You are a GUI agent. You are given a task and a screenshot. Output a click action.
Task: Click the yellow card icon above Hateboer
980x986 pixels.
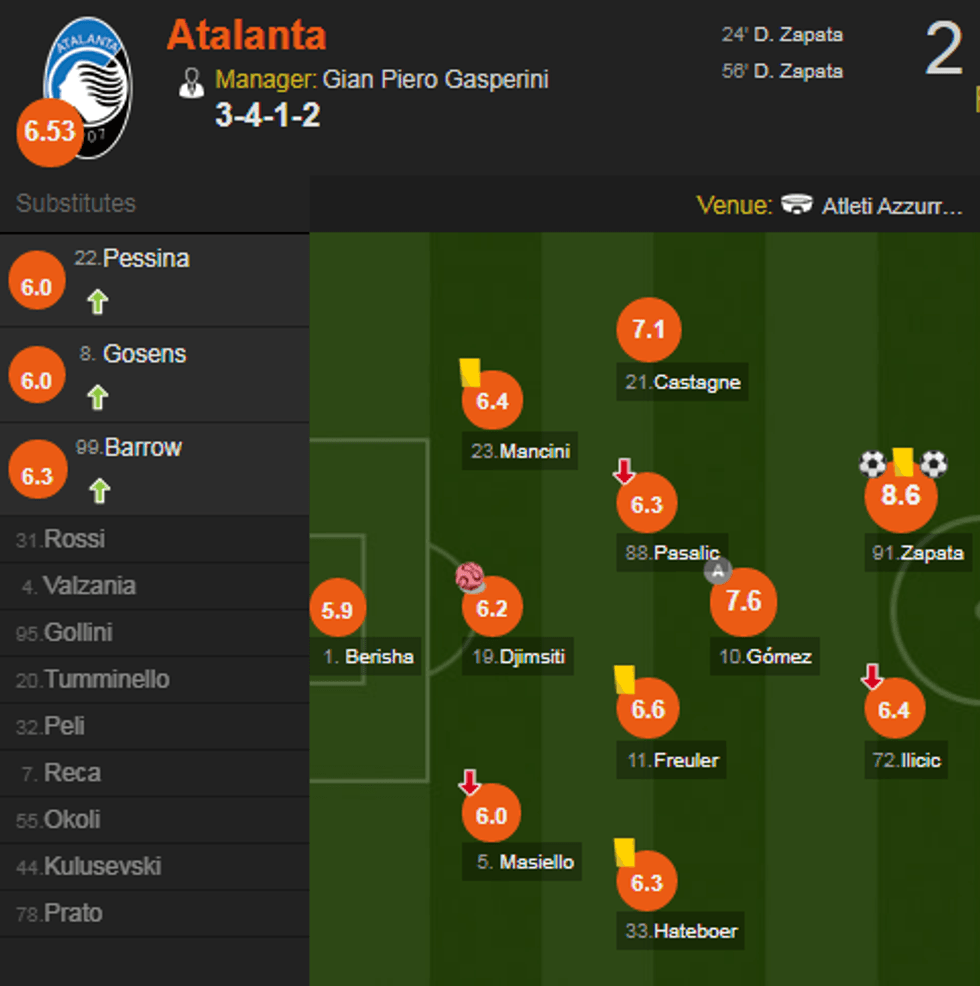tap(623, 850)
